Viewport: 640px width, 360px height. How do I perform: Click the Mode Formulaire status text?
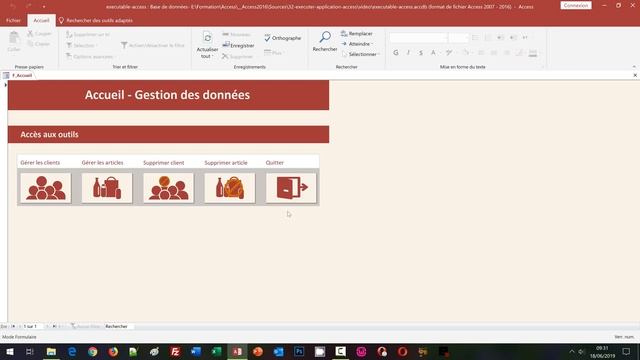pyautogui.click(x=19, y=337)
